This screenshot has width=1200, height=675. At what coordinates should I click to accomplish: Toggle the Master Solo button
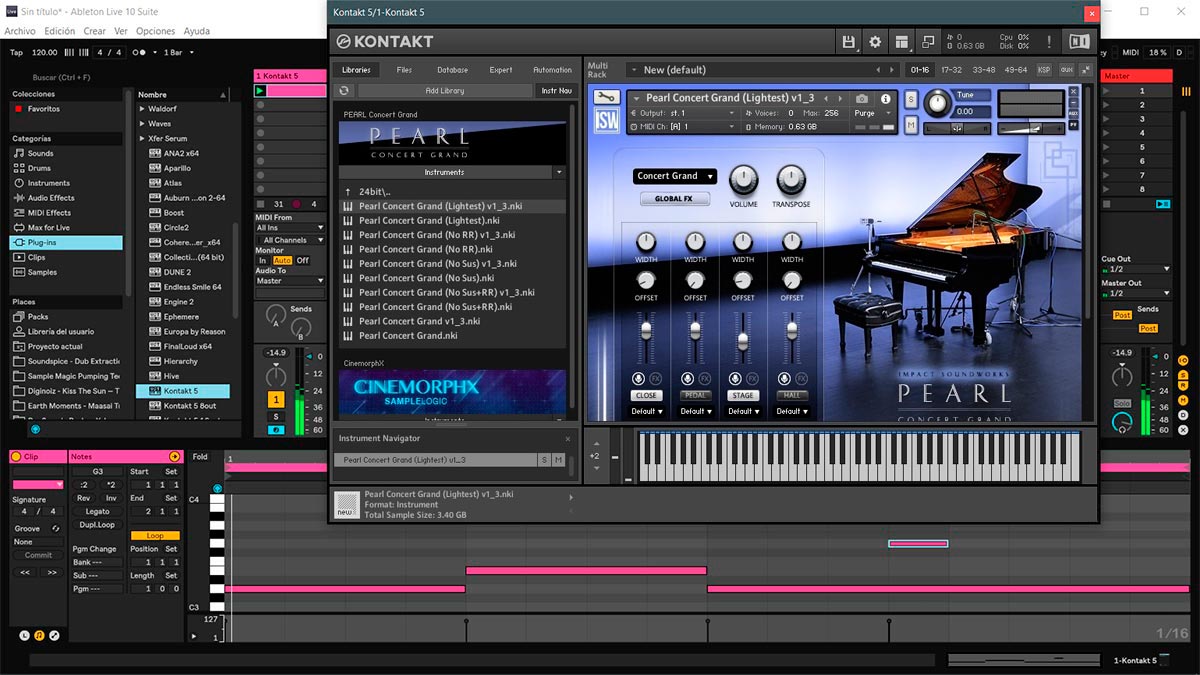tap(1121, 403)
